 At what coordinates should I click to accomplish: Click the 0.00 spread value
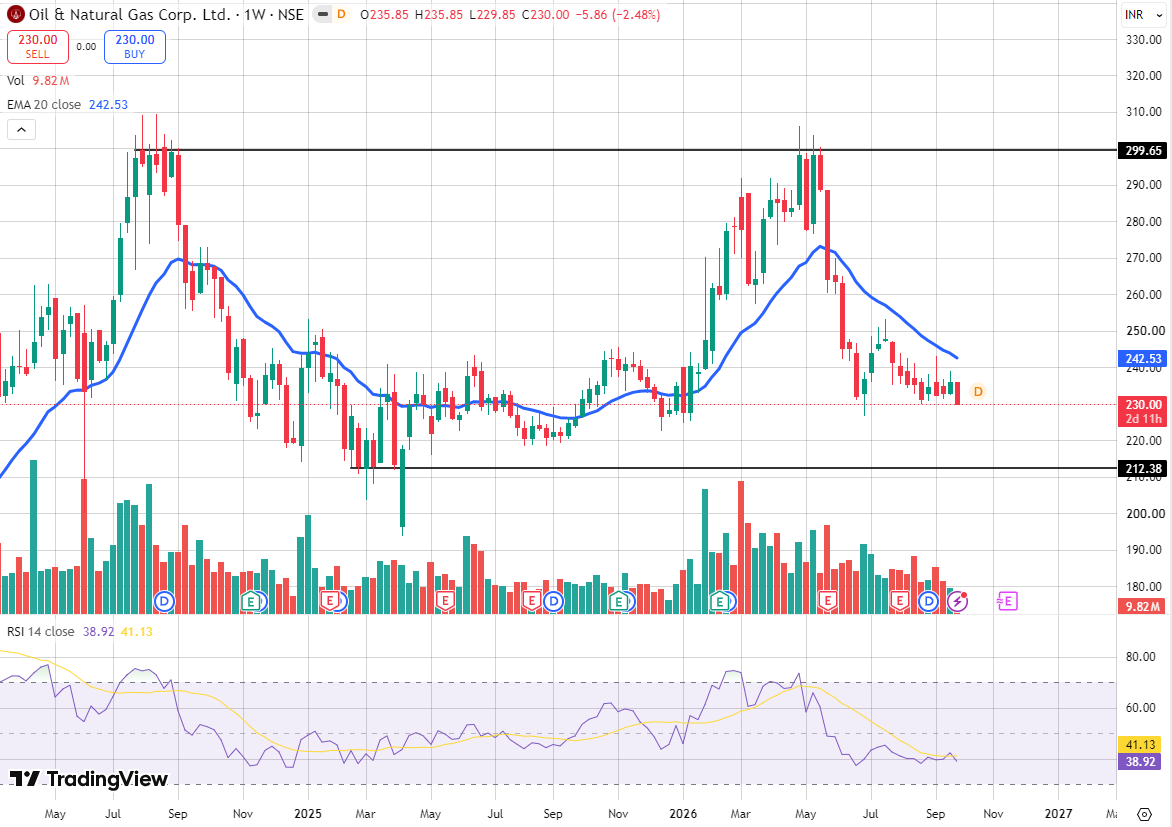pyautogui.click(x=86, y=46)
